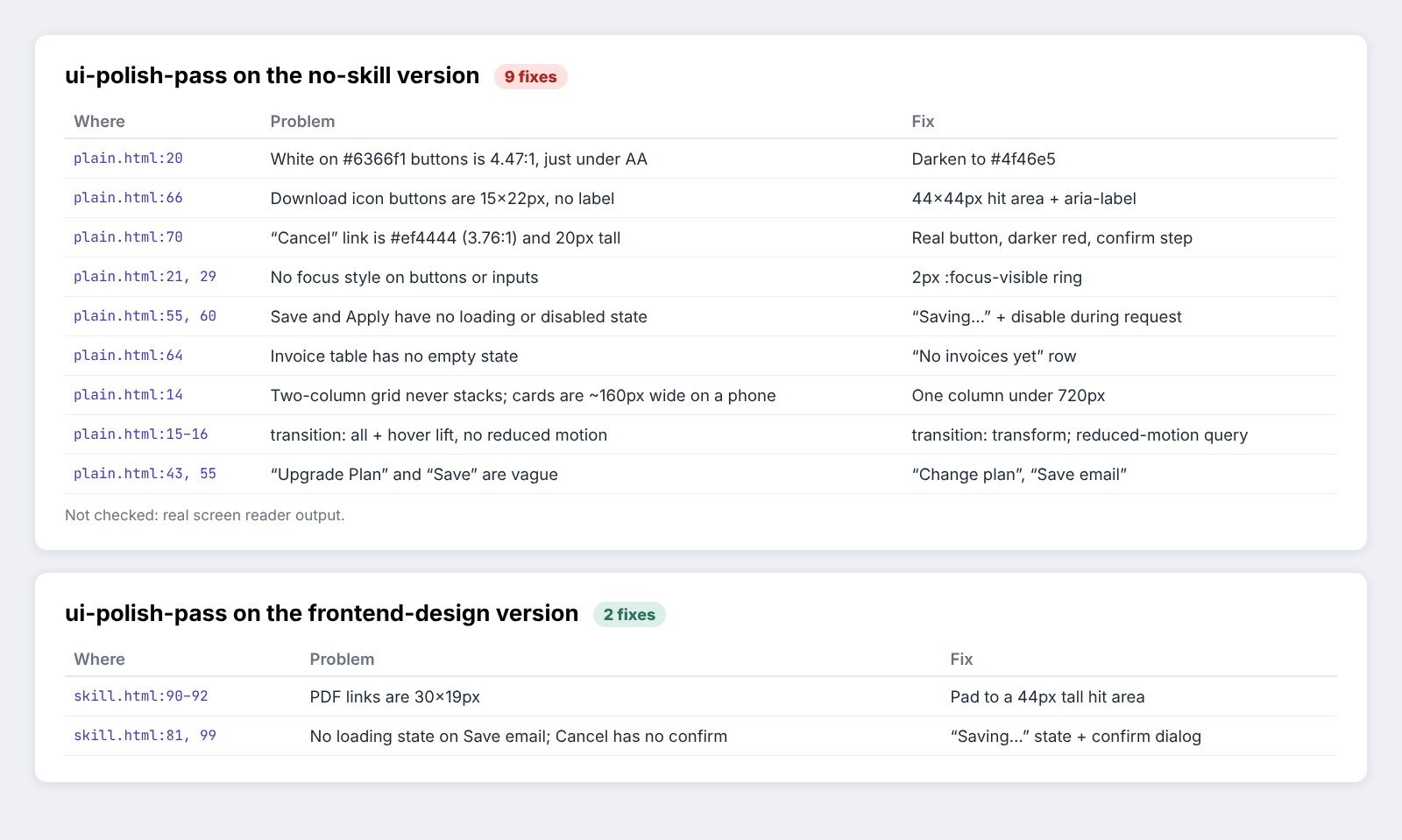Click the red 9 fixes badge

(531, 77)
